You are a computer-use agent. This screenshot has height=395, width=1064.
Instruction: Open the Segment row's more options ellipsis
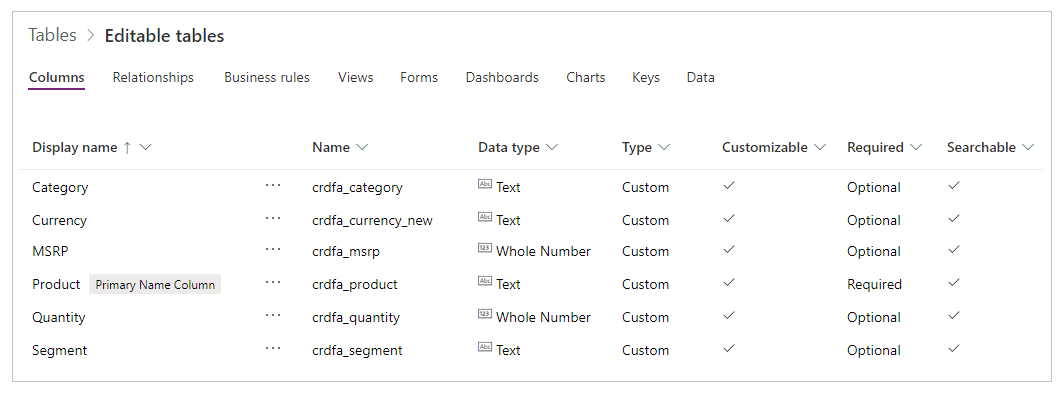coord(273,349)
